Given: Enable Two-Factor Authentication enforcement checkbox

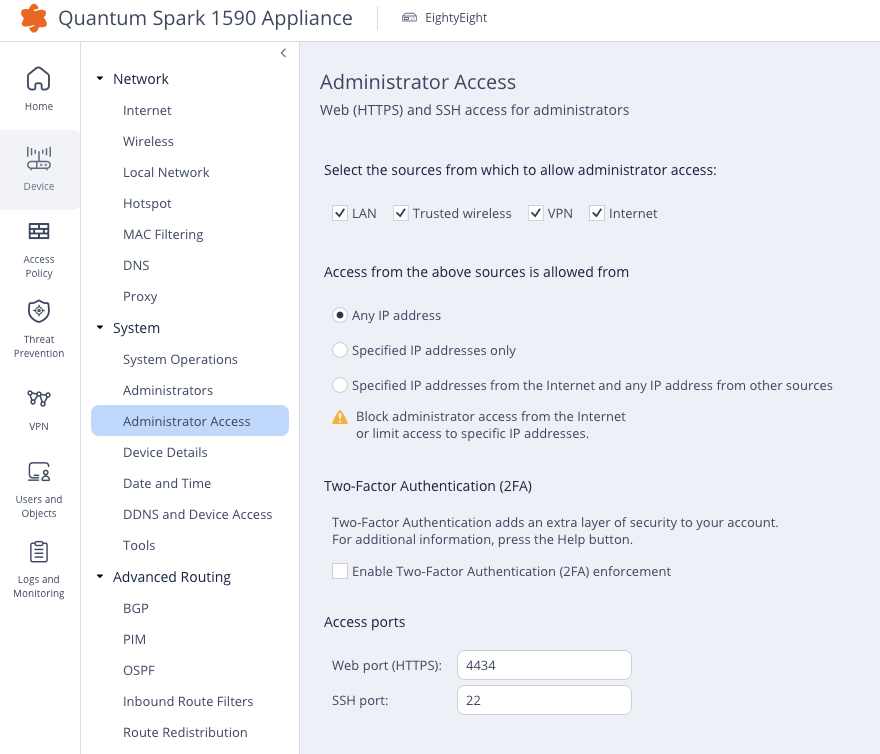Looking at the screenshot, I should pyautogui.click(x=340, y=571).
